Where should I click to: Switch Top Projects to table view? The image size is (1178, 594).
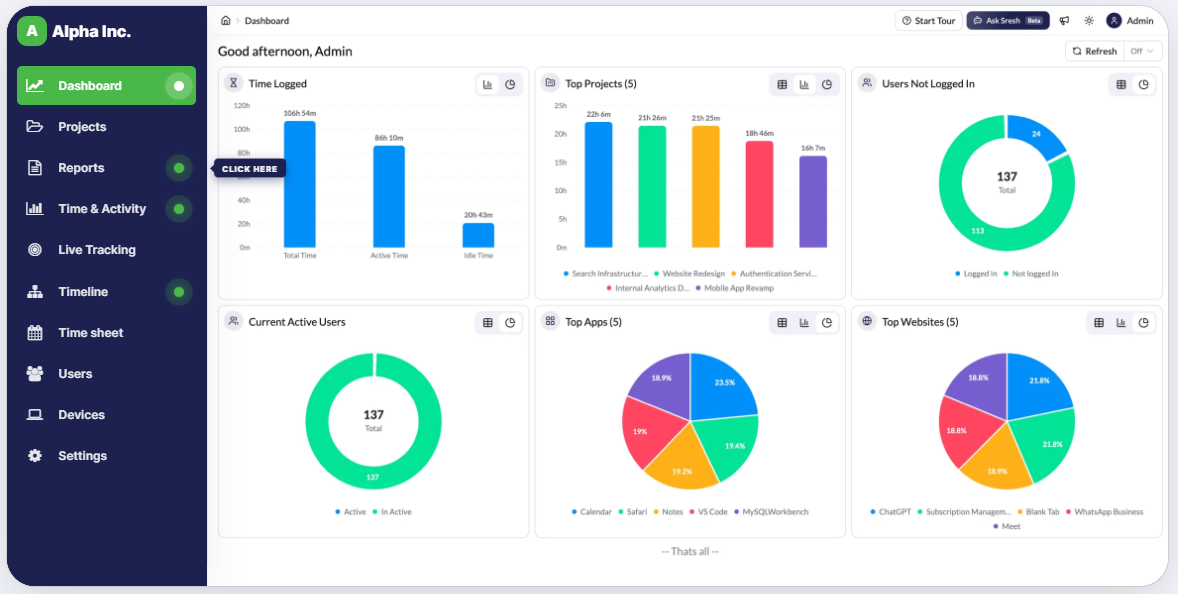[x=782, y=85]
